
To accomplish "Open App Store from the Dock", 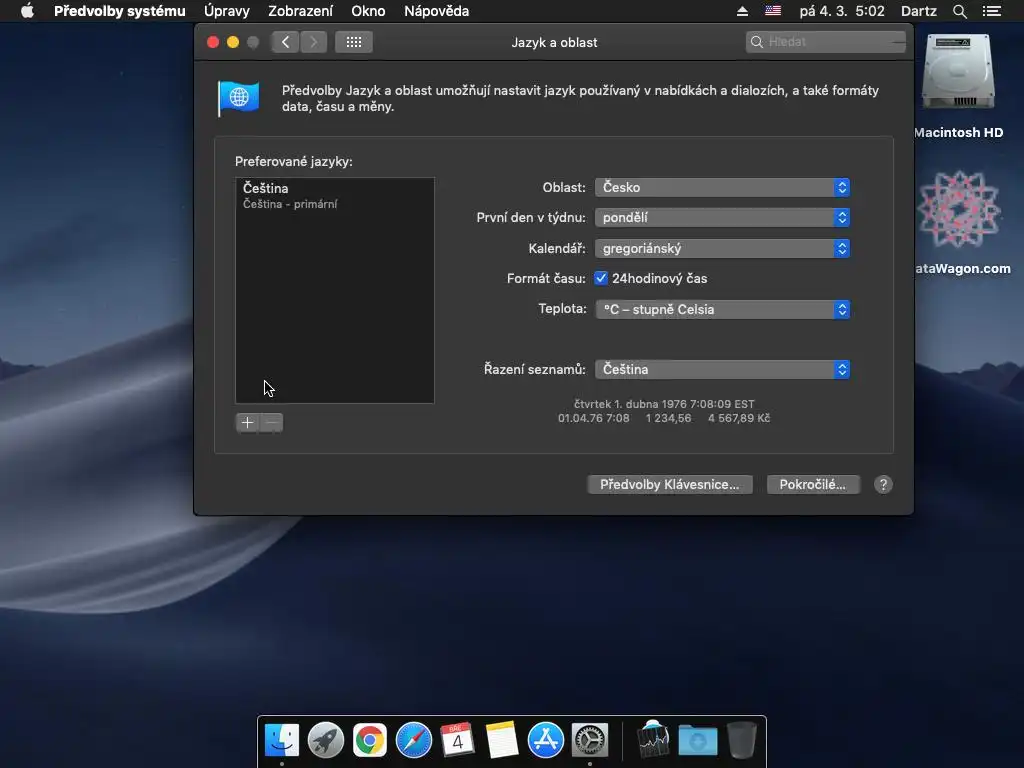I will (545, 741).
